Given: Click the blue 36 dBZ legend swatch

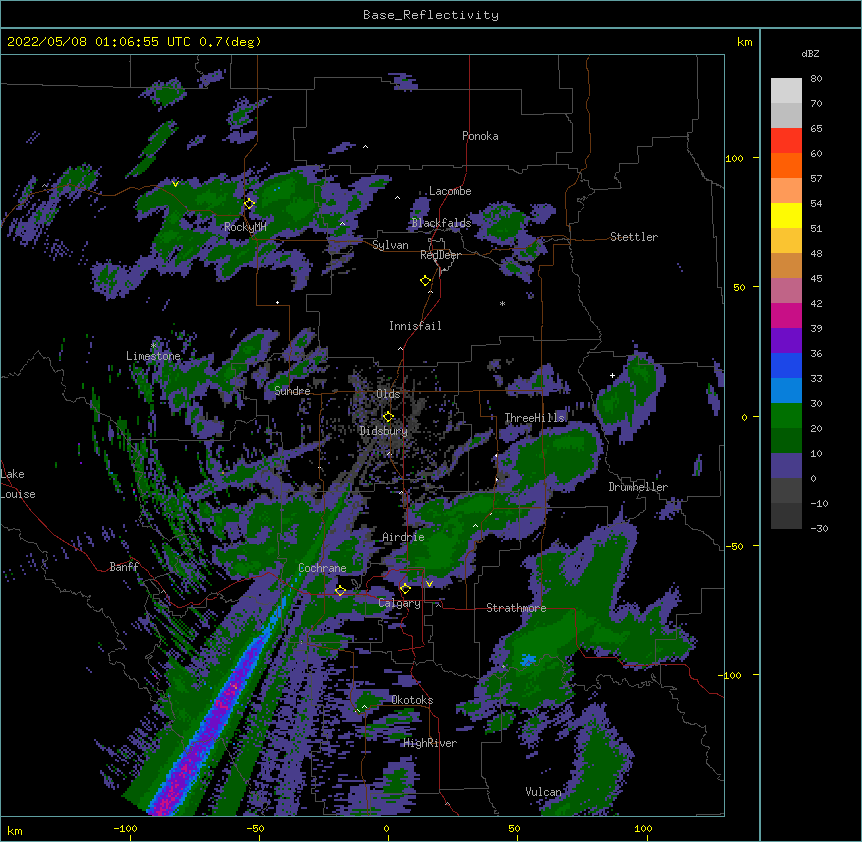Looking at the screenshot, I should point(786,365).
